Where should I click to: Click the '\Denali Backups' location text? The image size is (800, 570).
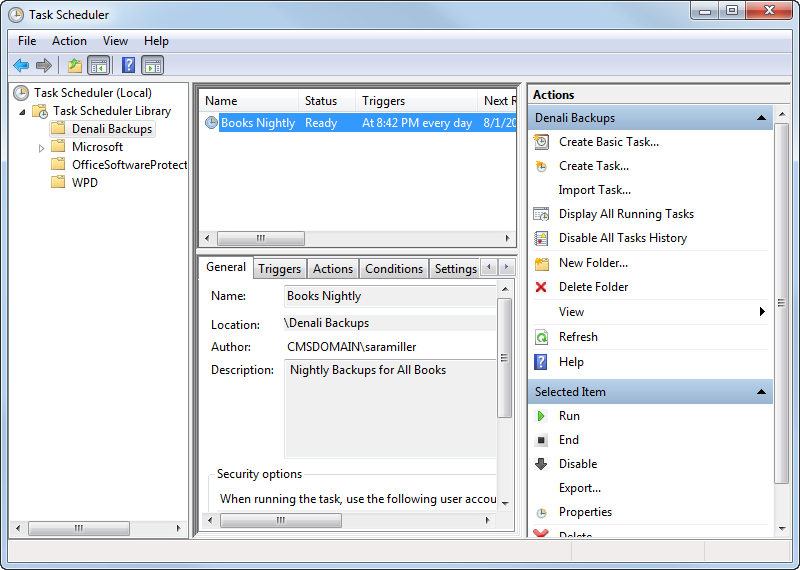pyautogui.click(x=327, y=323)
